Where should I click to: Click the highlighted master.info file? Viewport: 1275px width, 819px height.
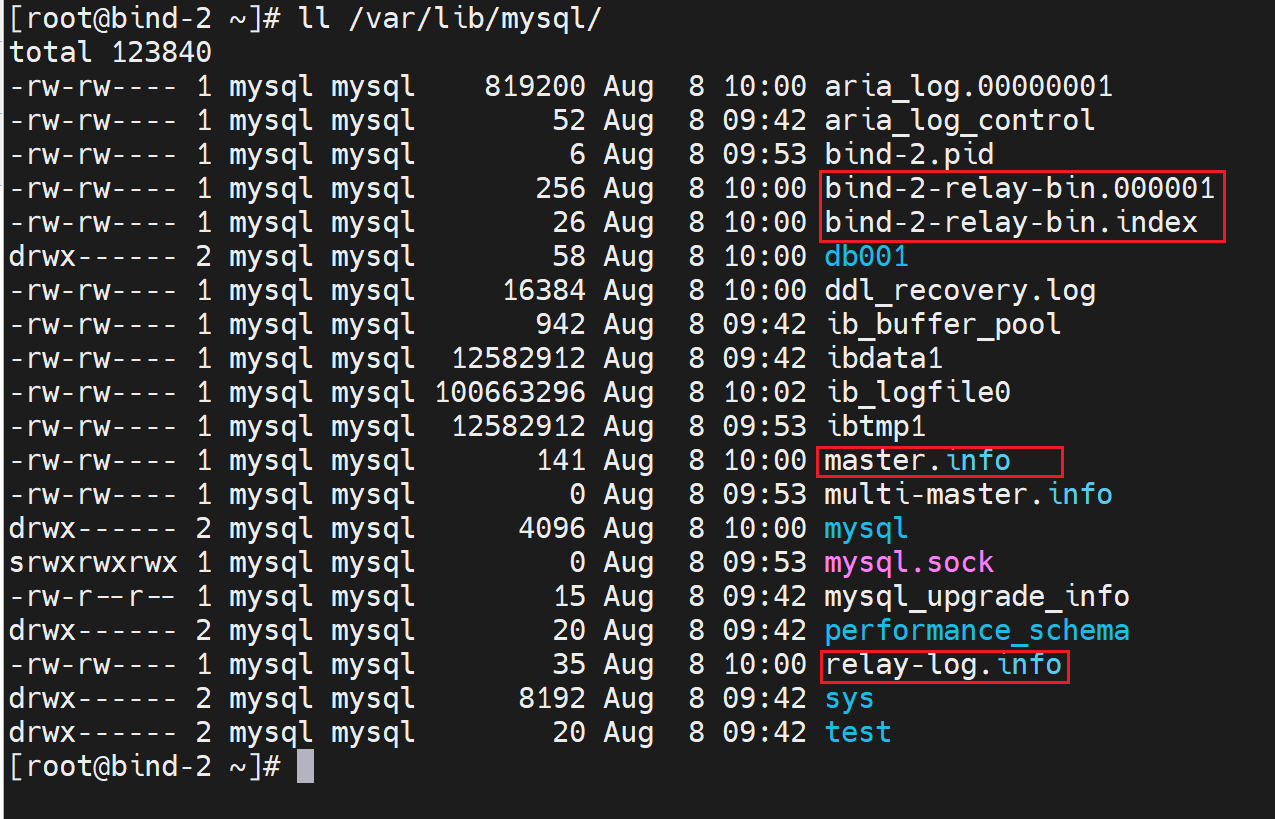point(917,461)
